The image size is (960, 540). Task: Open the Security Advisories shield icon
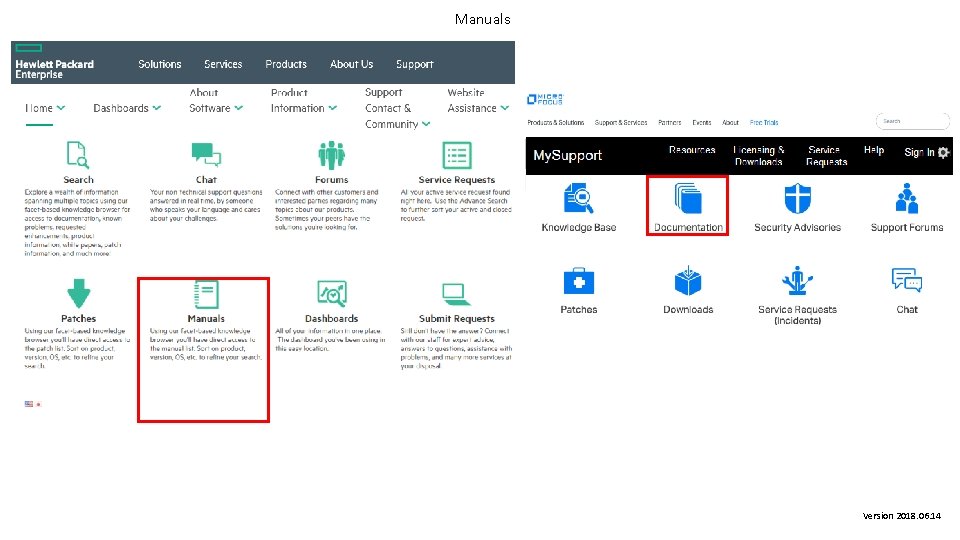pos(797,198)
